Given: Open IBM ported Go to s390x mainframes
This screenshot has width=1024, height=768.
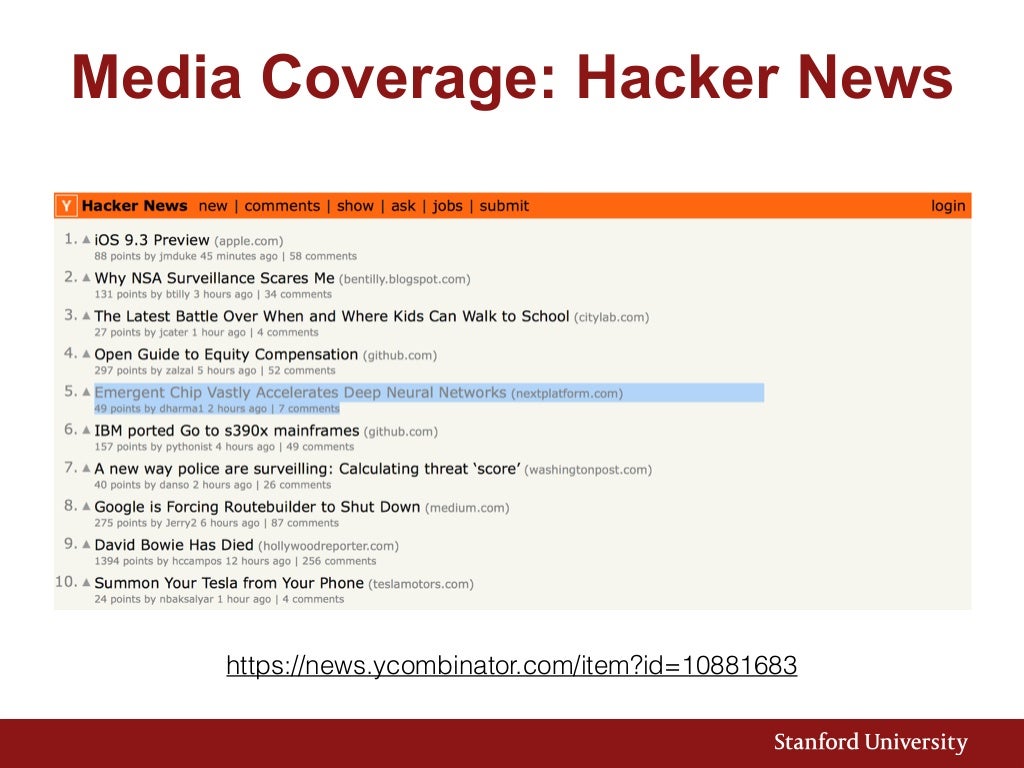Looking at the screenshot, I should click(x=227, y=431).
